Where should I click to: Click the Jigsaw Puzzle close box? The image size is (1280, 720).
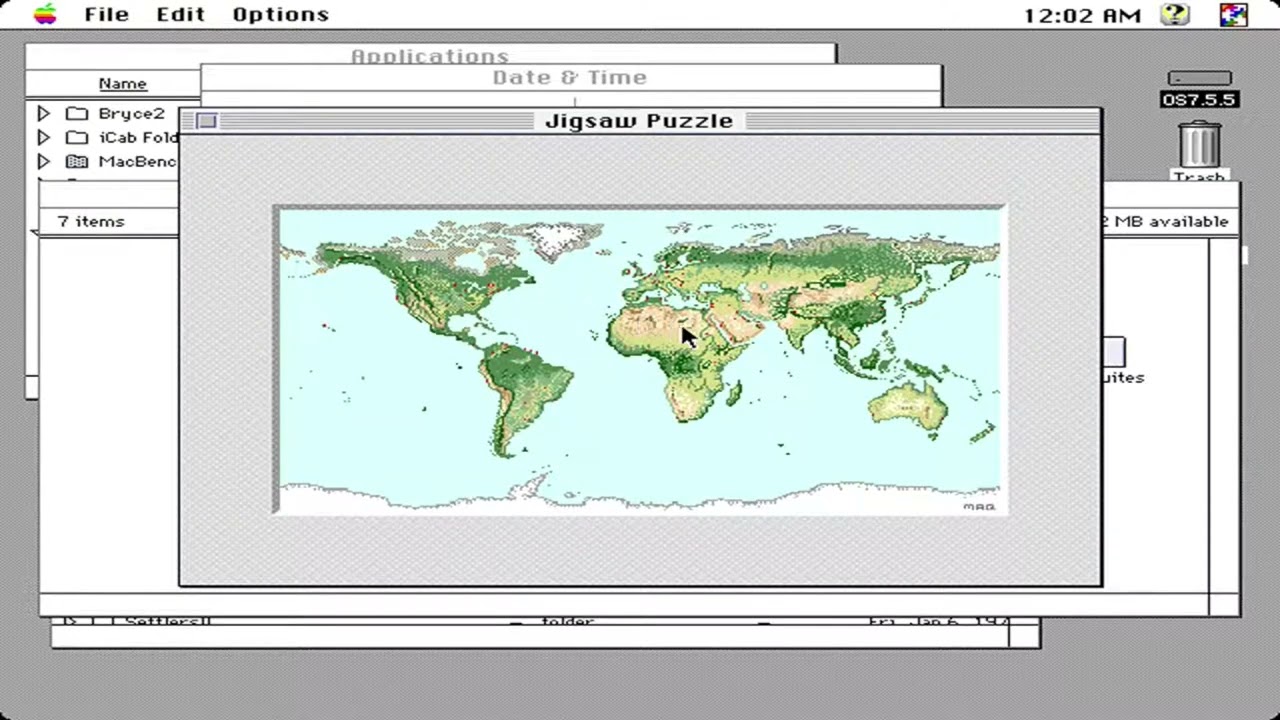coord(206,121)
